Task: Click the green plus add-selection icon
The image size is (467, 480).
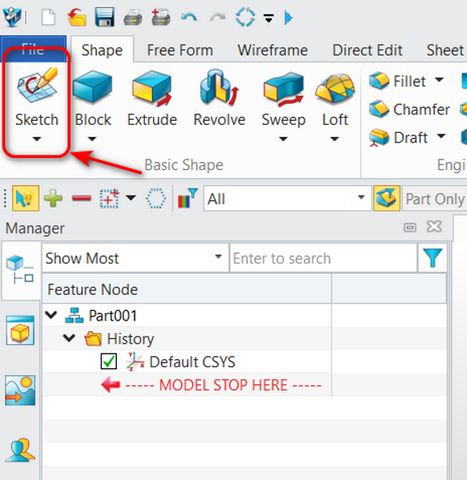Action: [53, 198]
